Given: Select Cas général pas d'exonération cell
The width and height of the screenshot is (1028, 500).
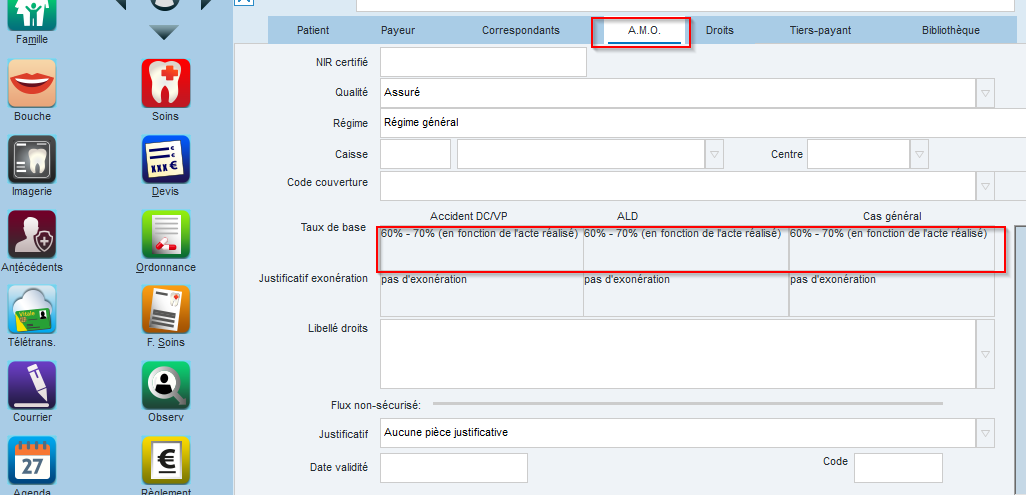Looking at the screenshot, I should tap(892, 295).
